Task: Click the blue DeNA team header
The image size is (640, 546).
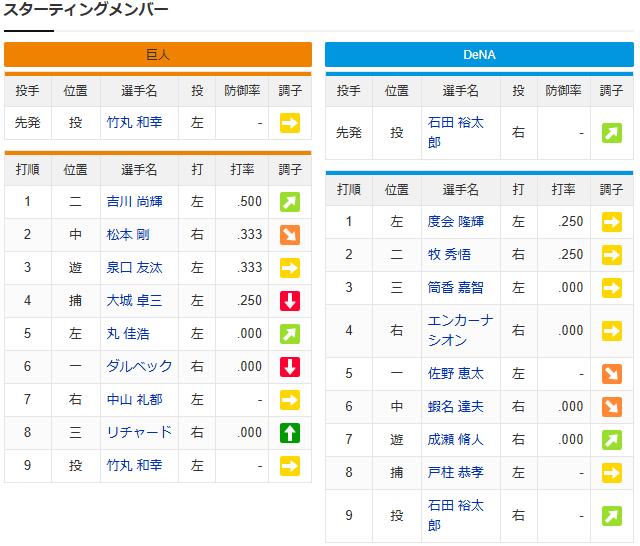Action: click(x=479, y=55)
